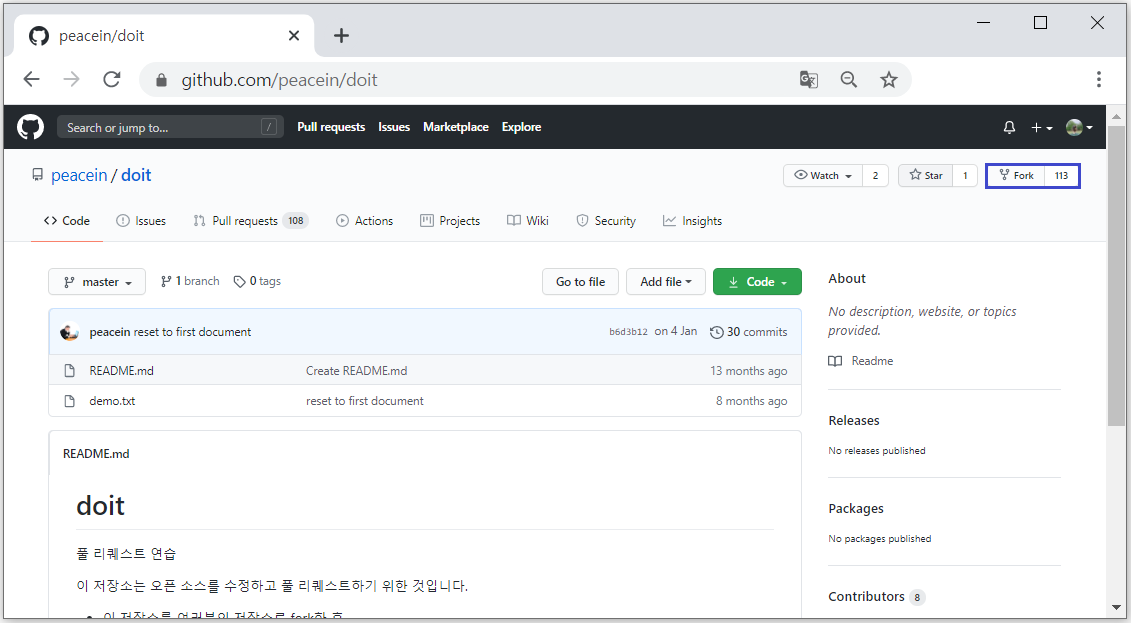The width and height of the screenshot is (1131, 623).
Task: Click the translate page icon
Action: [x=809, y=79]
